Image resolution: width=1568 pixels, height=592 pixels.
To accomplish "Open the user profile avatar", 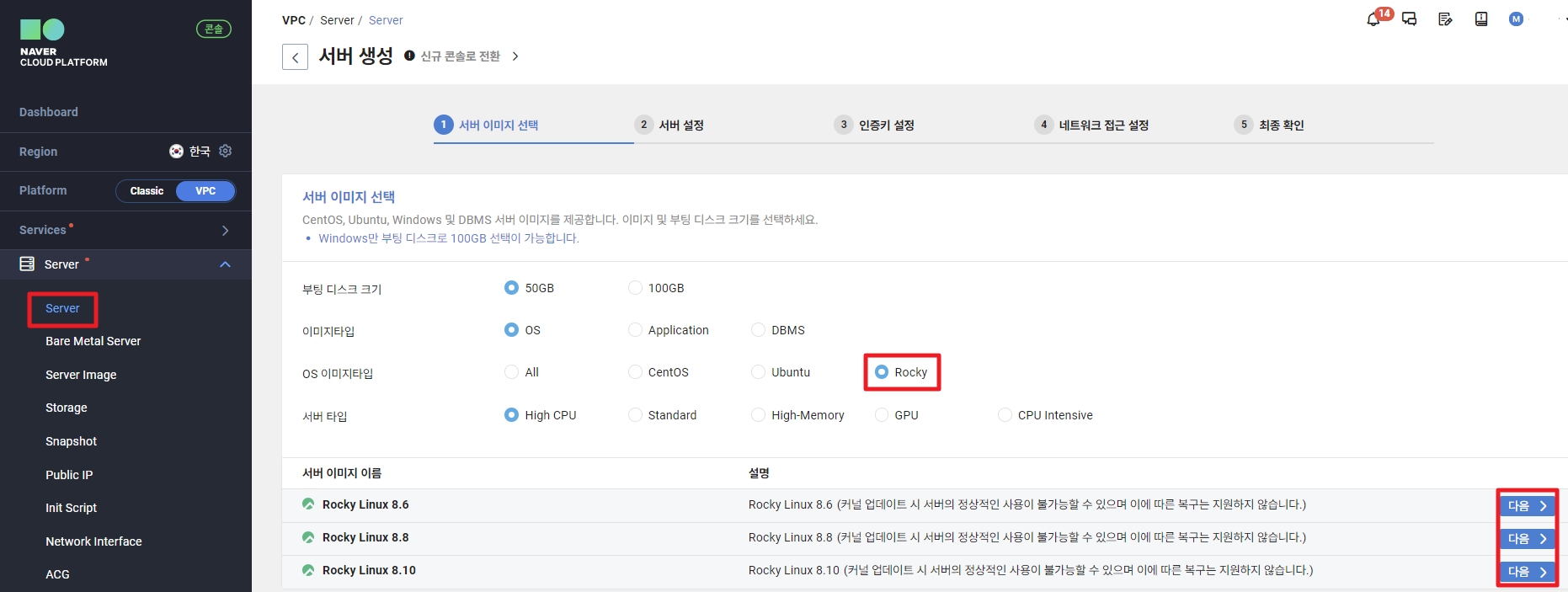I will click(1516, 19).
